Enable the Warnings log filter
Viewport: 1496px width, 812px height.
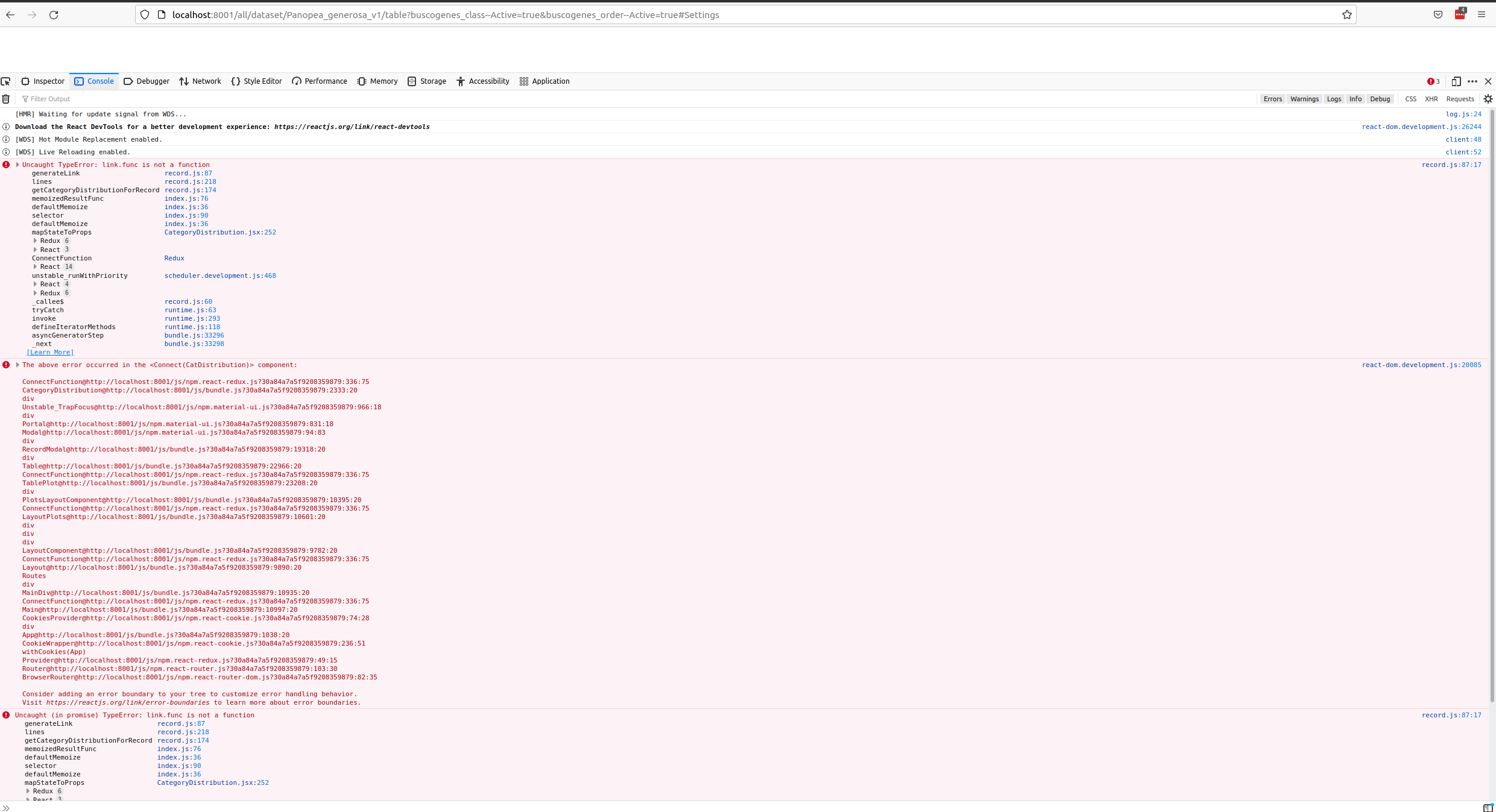1304,99
